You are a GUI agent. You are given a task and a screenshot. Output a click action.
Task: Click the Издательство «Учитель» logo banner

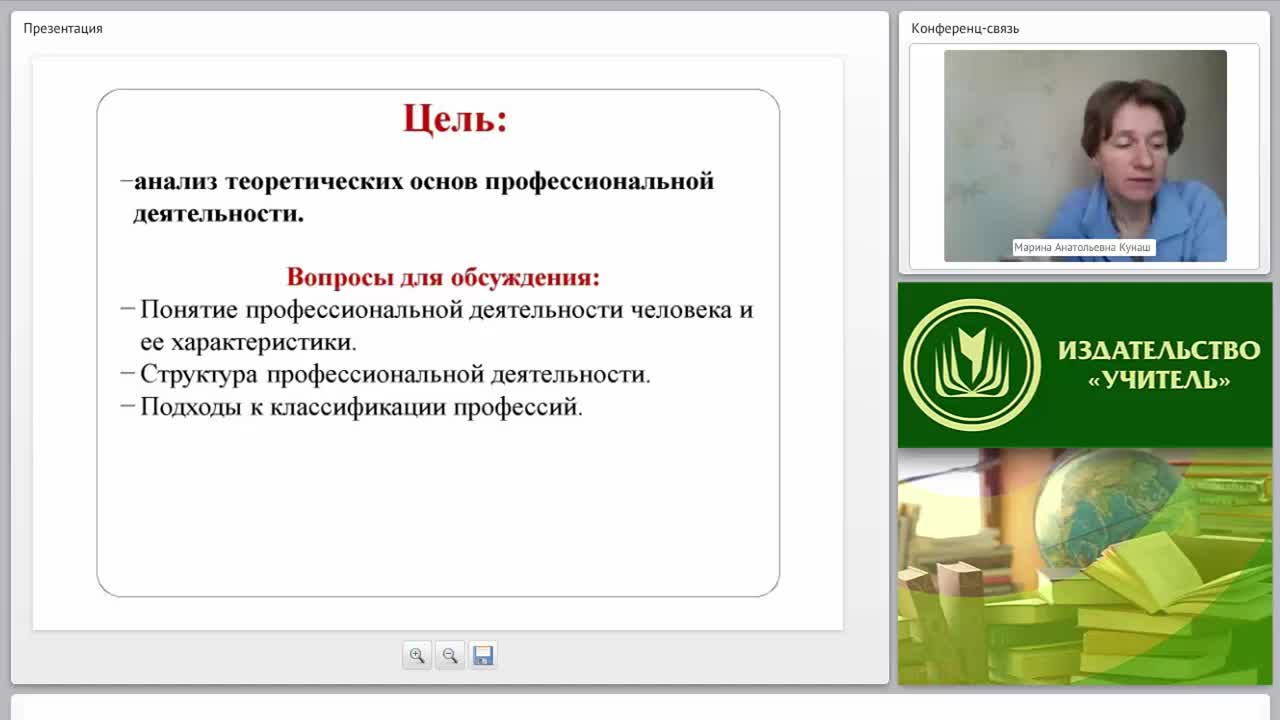[1085, 365]
